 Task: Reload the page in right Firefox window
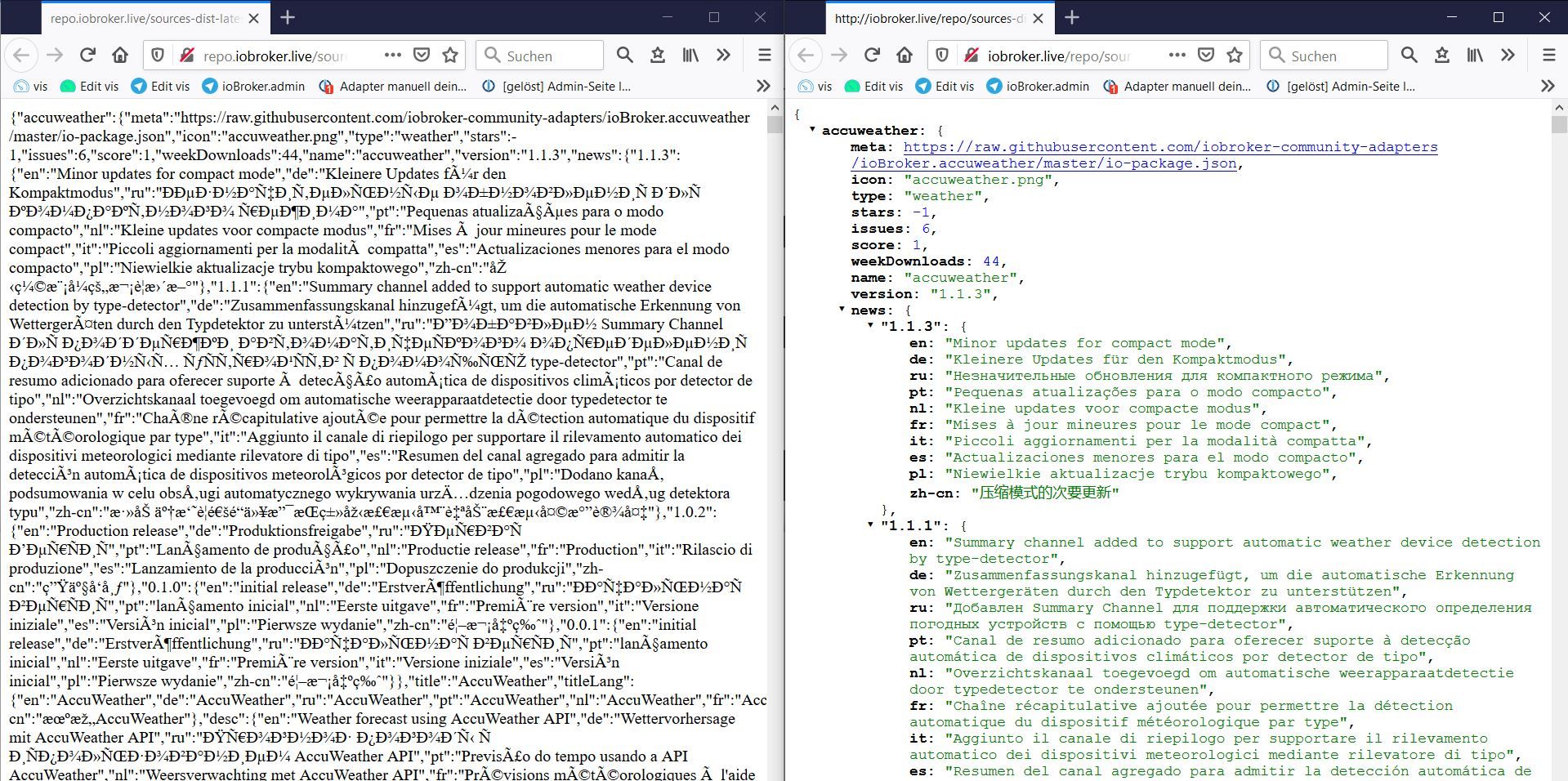[872, 56]
